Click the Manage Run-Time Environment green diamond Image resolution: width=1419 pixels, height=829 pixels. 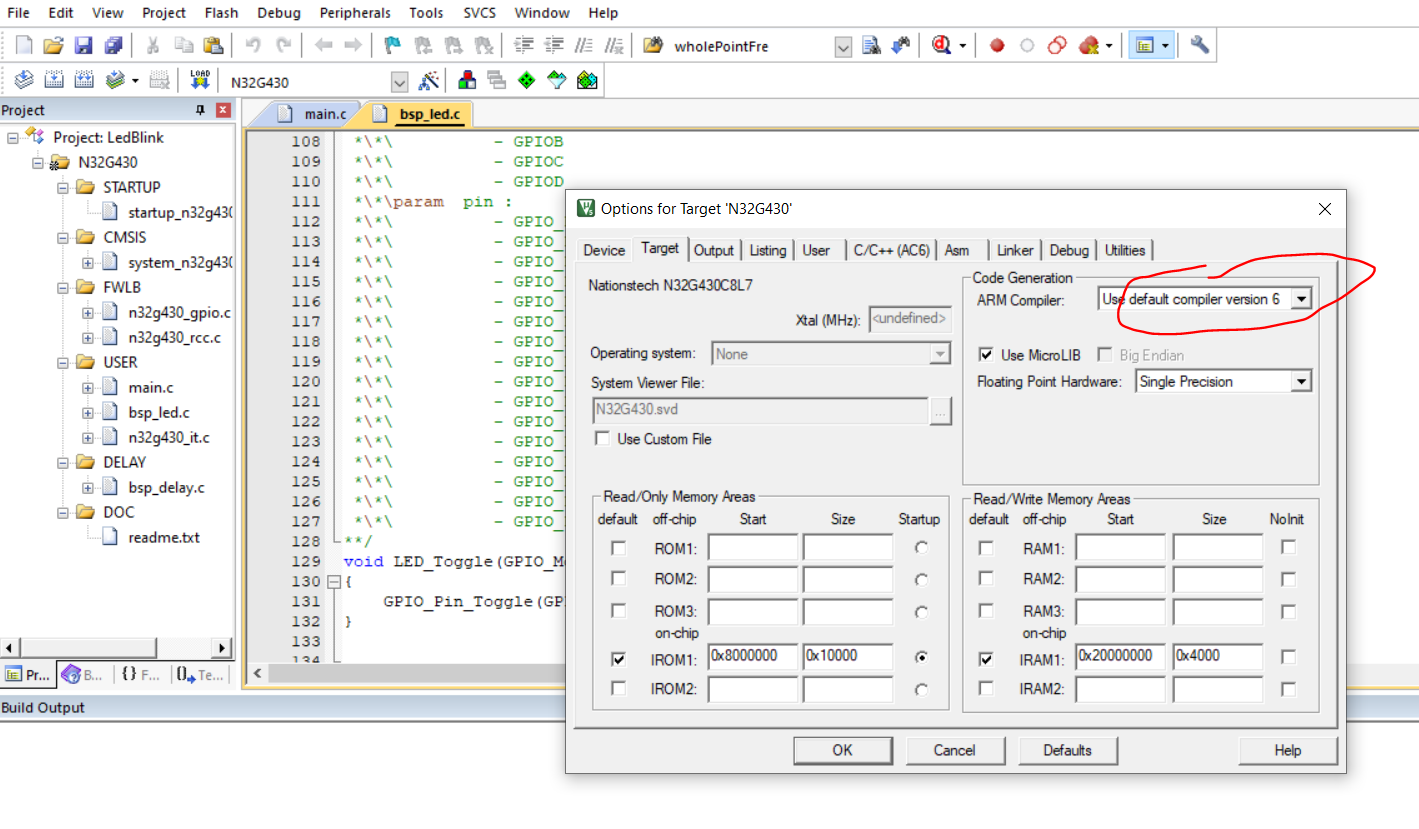[527, 80]
